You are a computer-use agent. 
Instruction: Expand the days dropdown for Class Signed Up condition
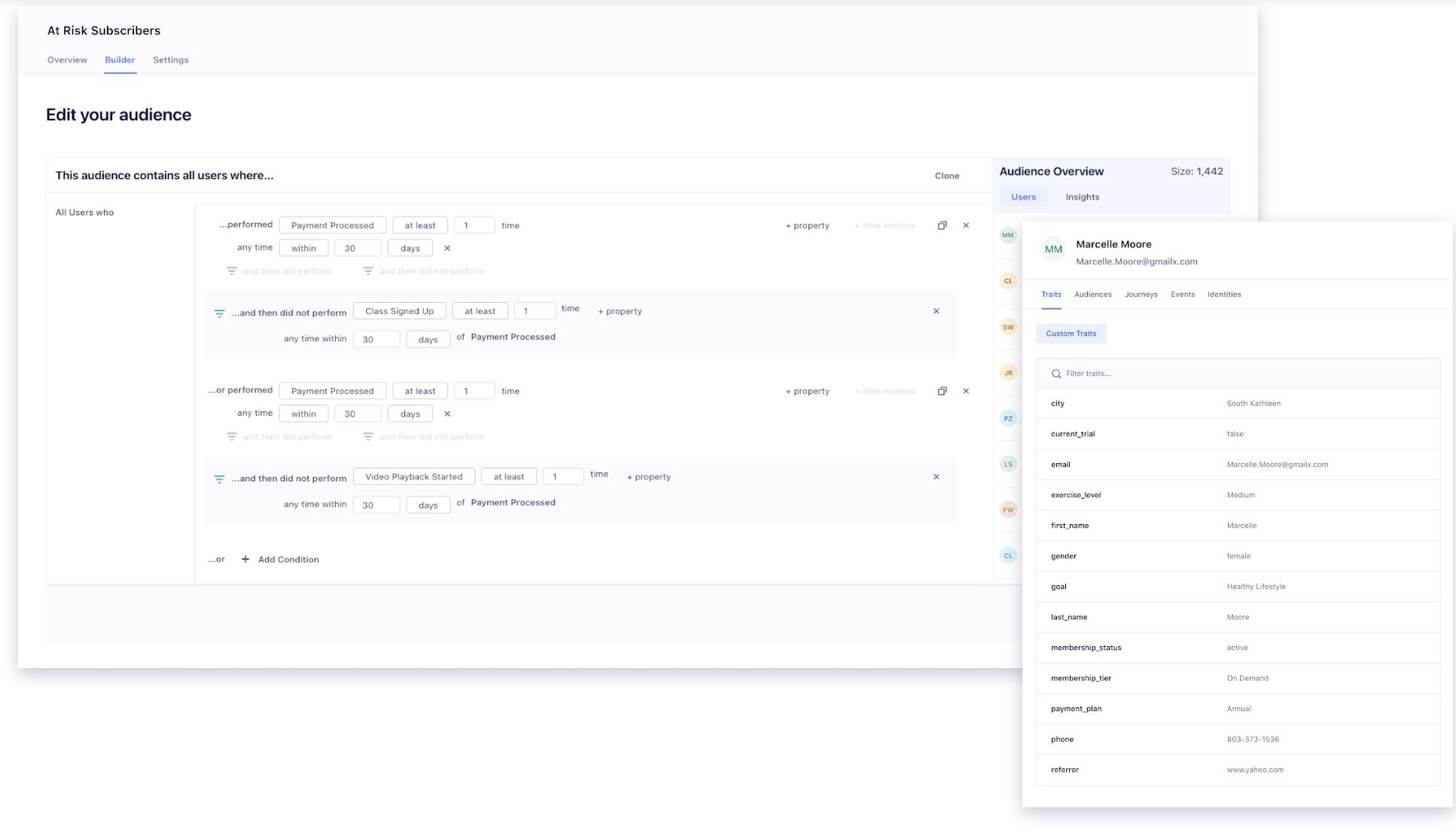(x=427, y=339)
